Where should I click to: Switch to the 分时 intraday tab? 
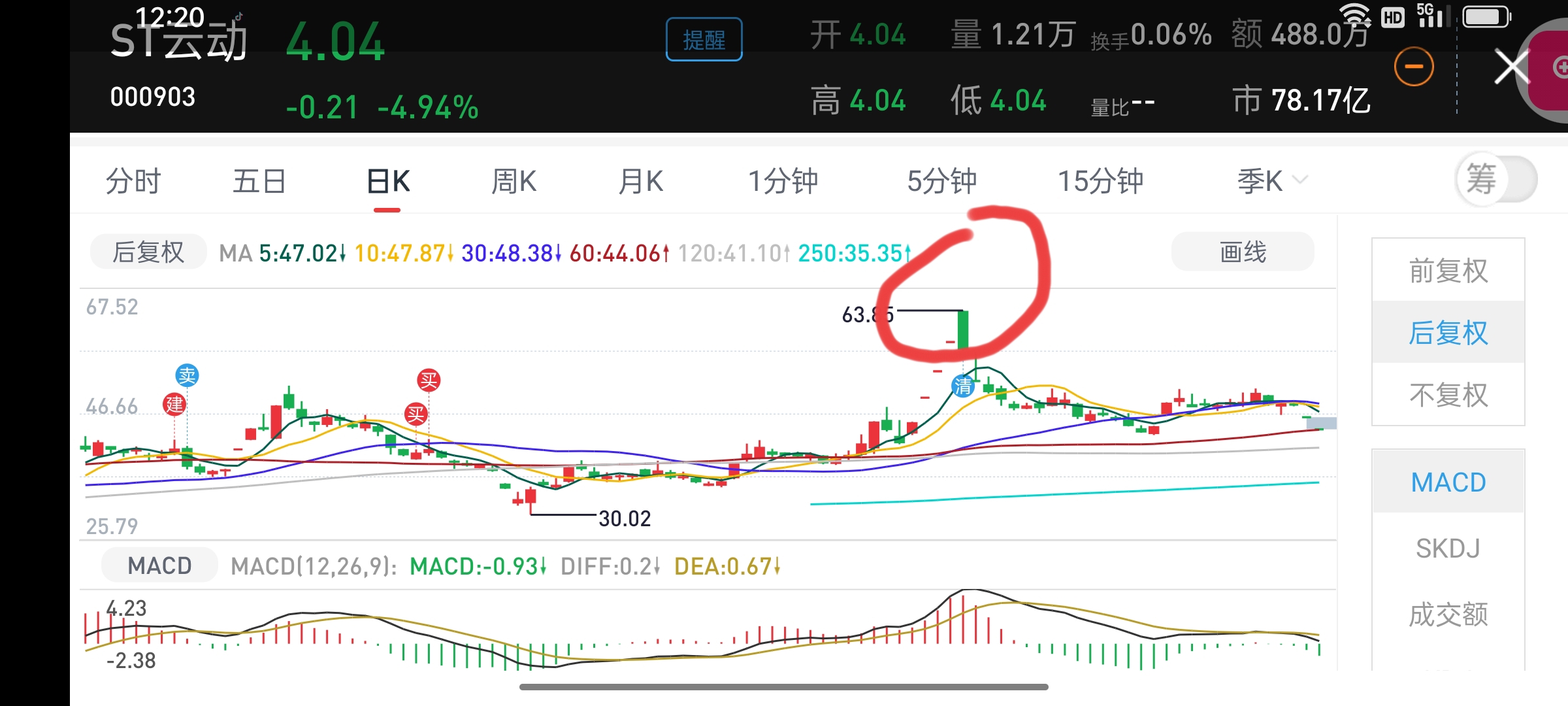click(133, 181)
